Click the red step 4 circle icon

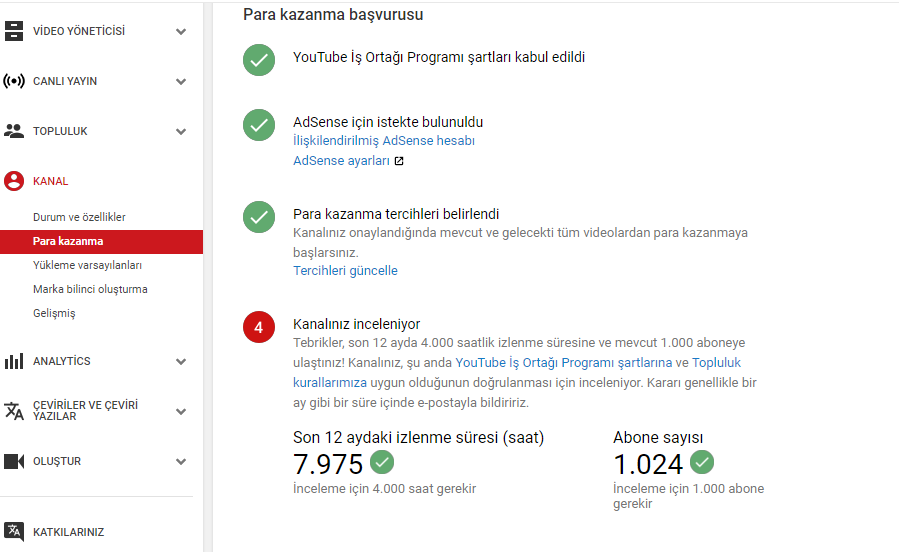259,327
